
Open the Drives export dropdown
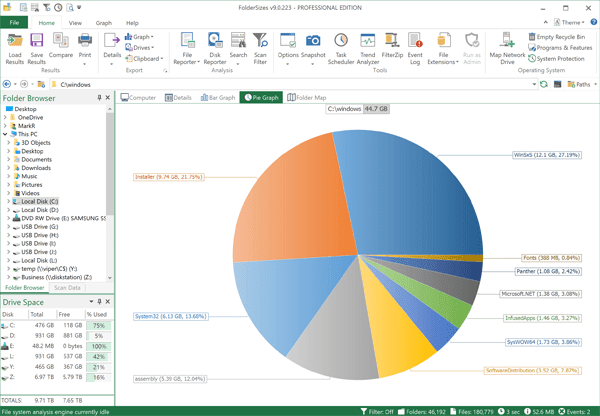[139, 47]
